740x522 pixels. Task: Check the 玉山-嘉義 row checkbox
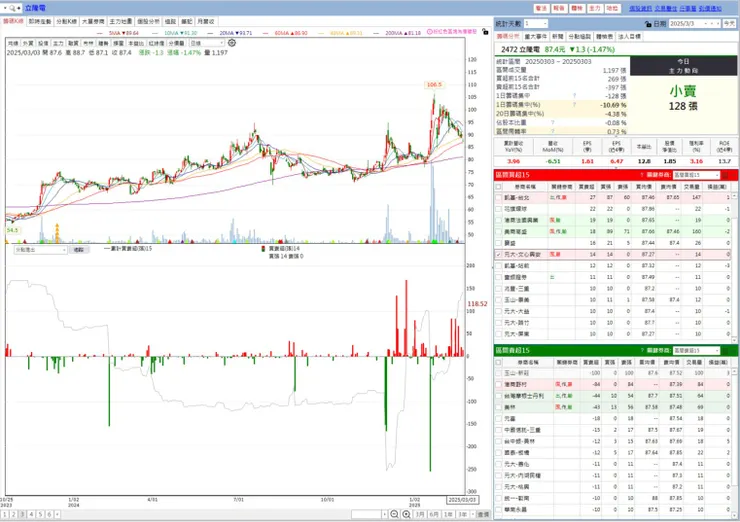click(499, 300)
